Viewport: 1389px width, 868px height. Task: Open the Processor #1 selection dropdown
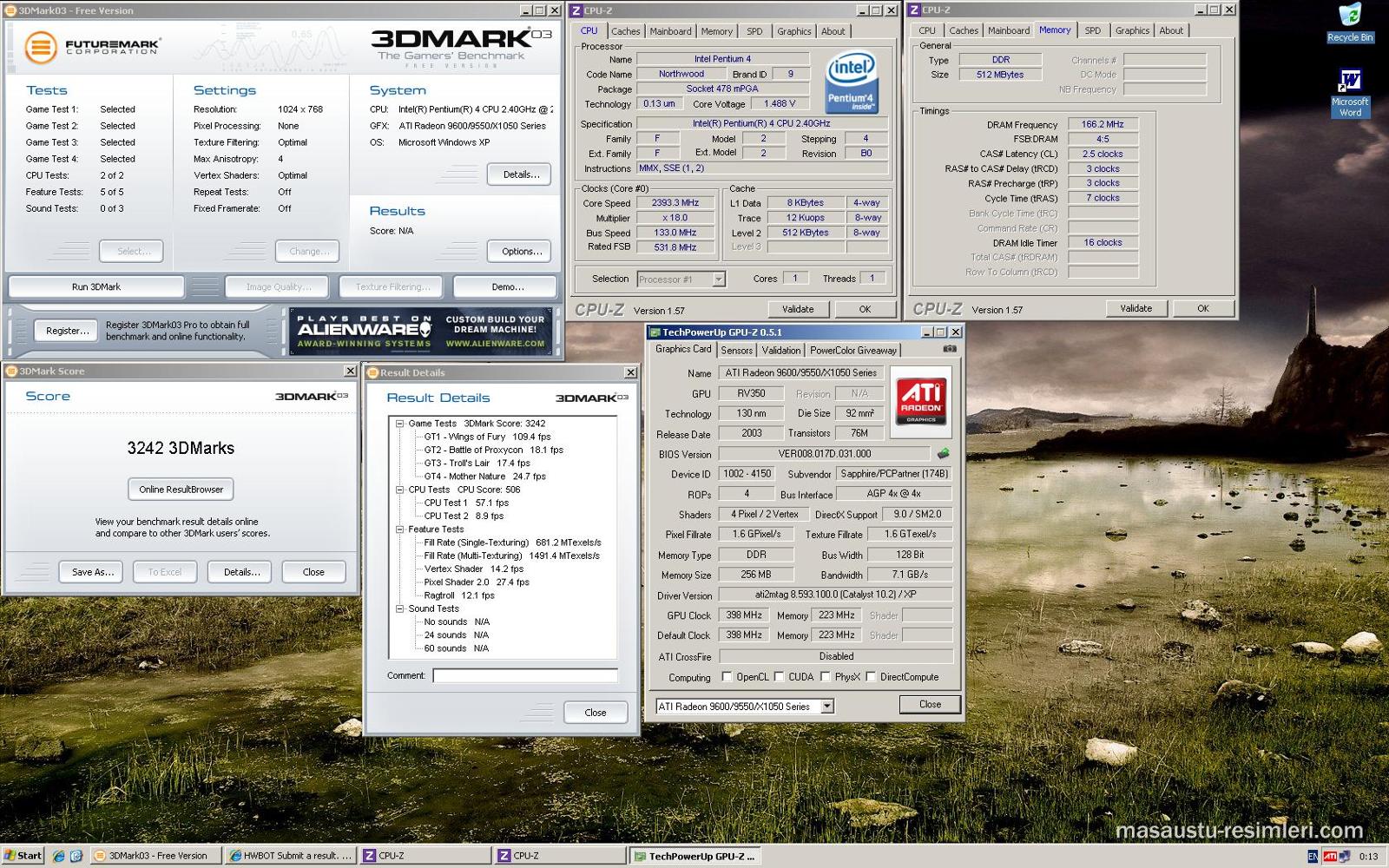[x=719, y=279]
